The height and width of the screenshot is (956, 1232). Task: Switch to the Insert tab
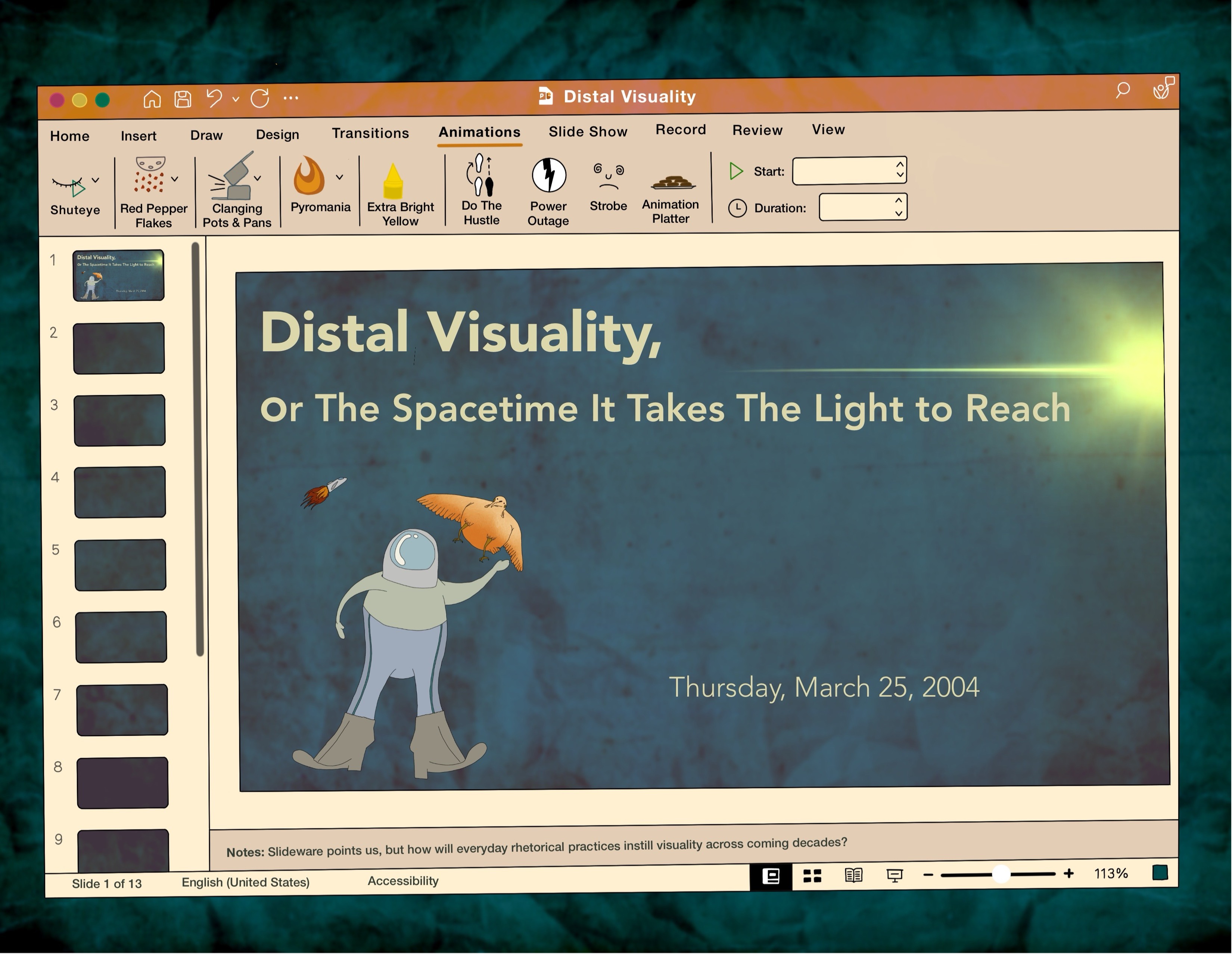click(138, 136)
